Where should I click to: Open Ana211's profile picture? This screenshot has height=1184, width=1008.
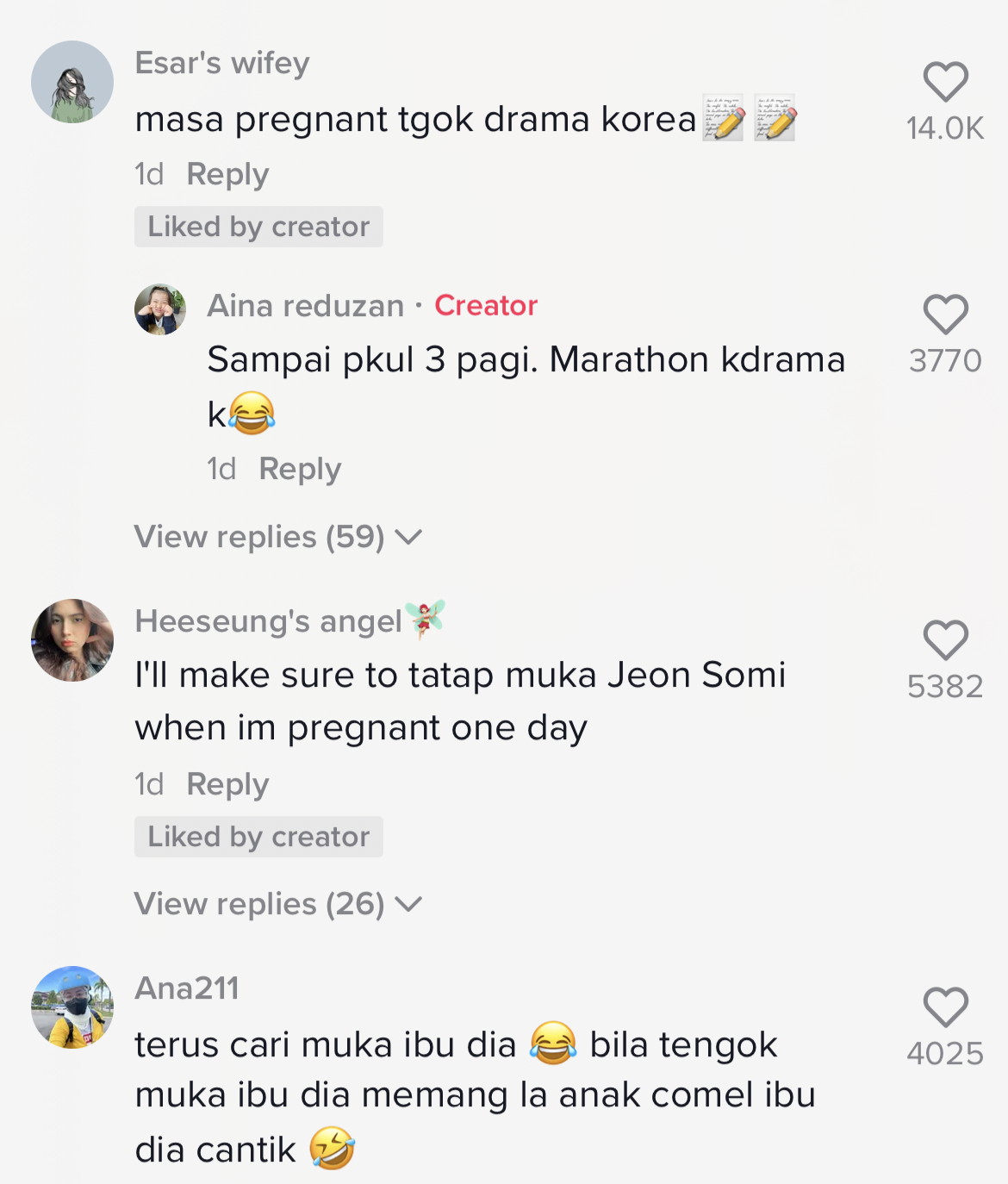[x=72, y=1007]
